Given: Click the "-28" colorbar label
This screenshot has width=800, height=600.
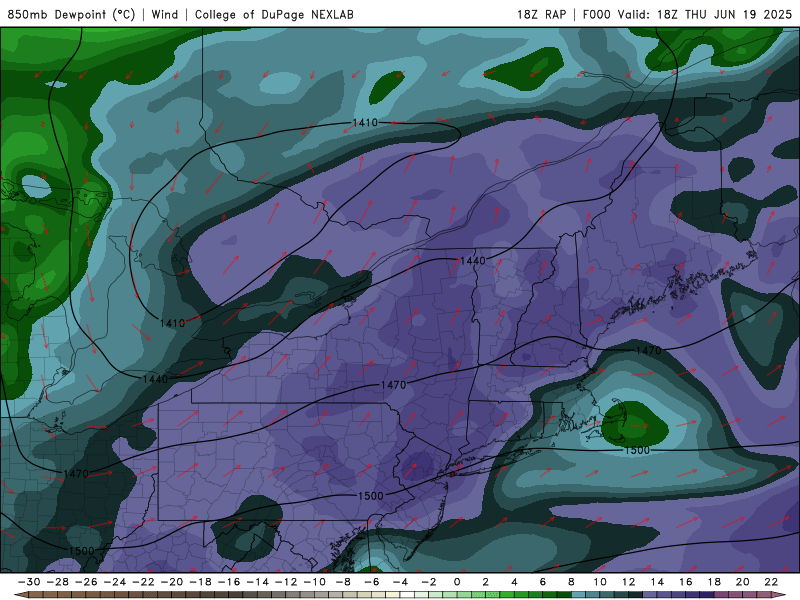Looking at the screenshot, I should pos(57,582).
